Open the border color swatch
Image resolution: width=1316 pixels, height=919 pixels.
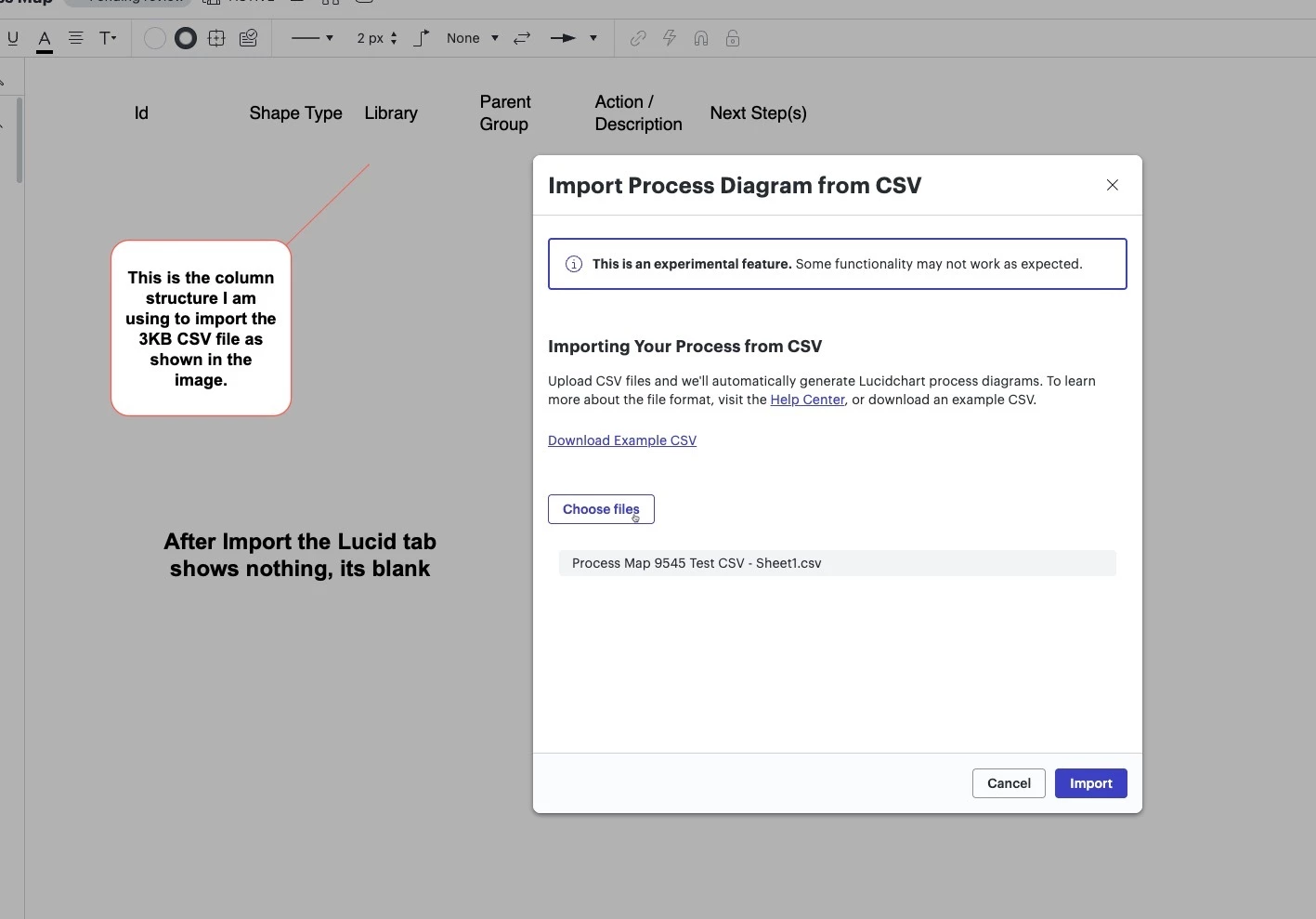(x=186, y=38)
